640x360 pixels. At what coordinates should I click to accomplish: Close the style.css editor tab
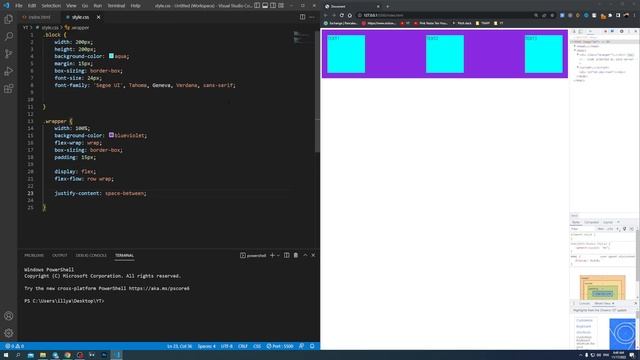[x=98, y=17]
